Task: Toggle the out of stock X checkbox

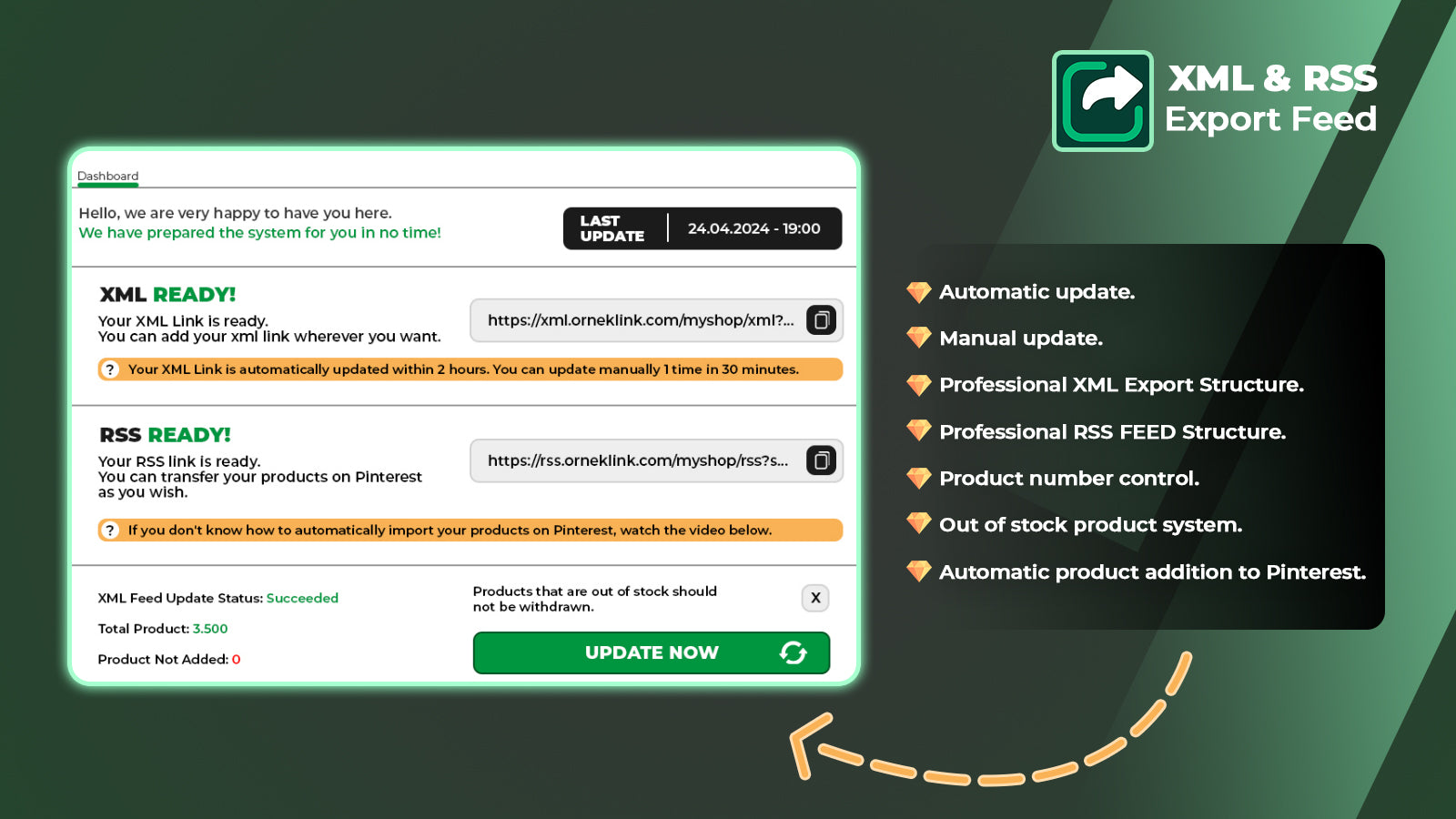Action: click(815, 598)
